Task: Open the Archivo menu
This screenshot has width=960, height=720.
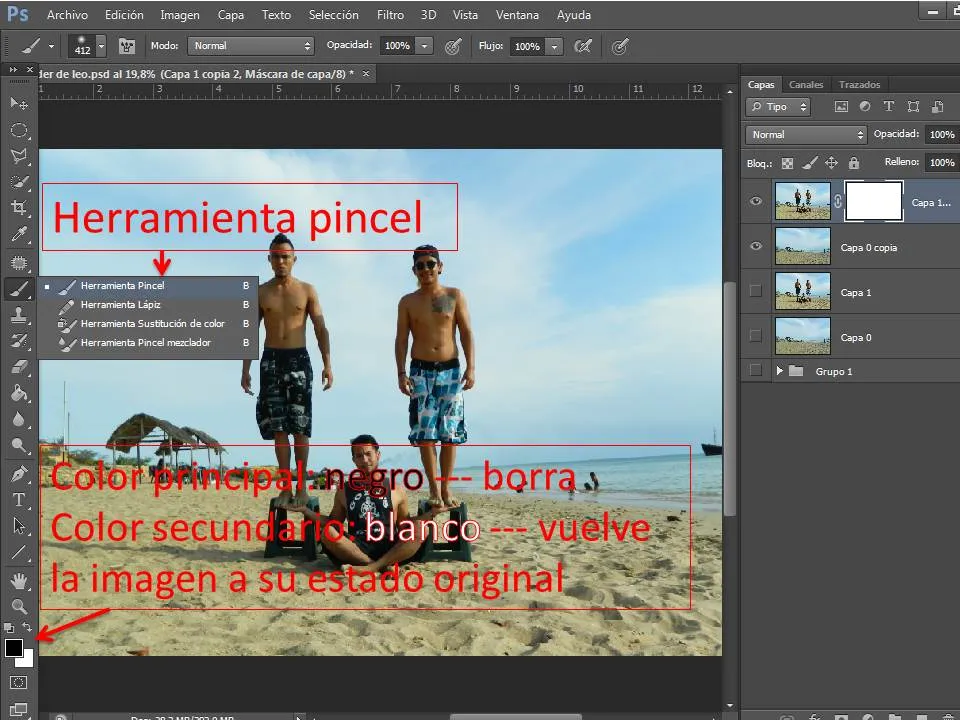Action: tap(67, 15)
